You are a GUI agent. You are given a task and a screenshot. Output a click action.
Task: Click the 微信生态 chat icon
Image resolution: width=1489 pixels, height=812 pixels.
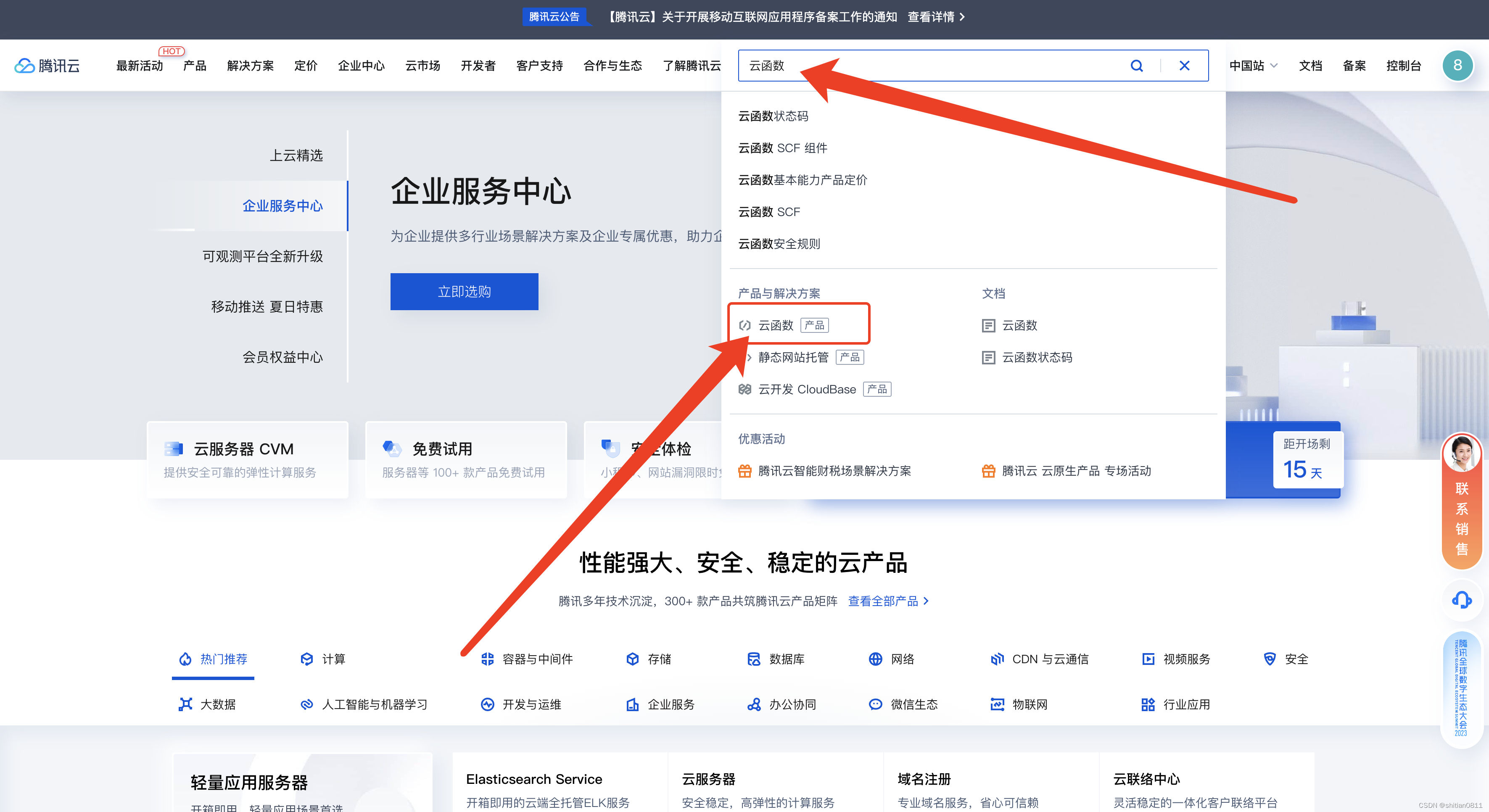click(x=876, y=704)
